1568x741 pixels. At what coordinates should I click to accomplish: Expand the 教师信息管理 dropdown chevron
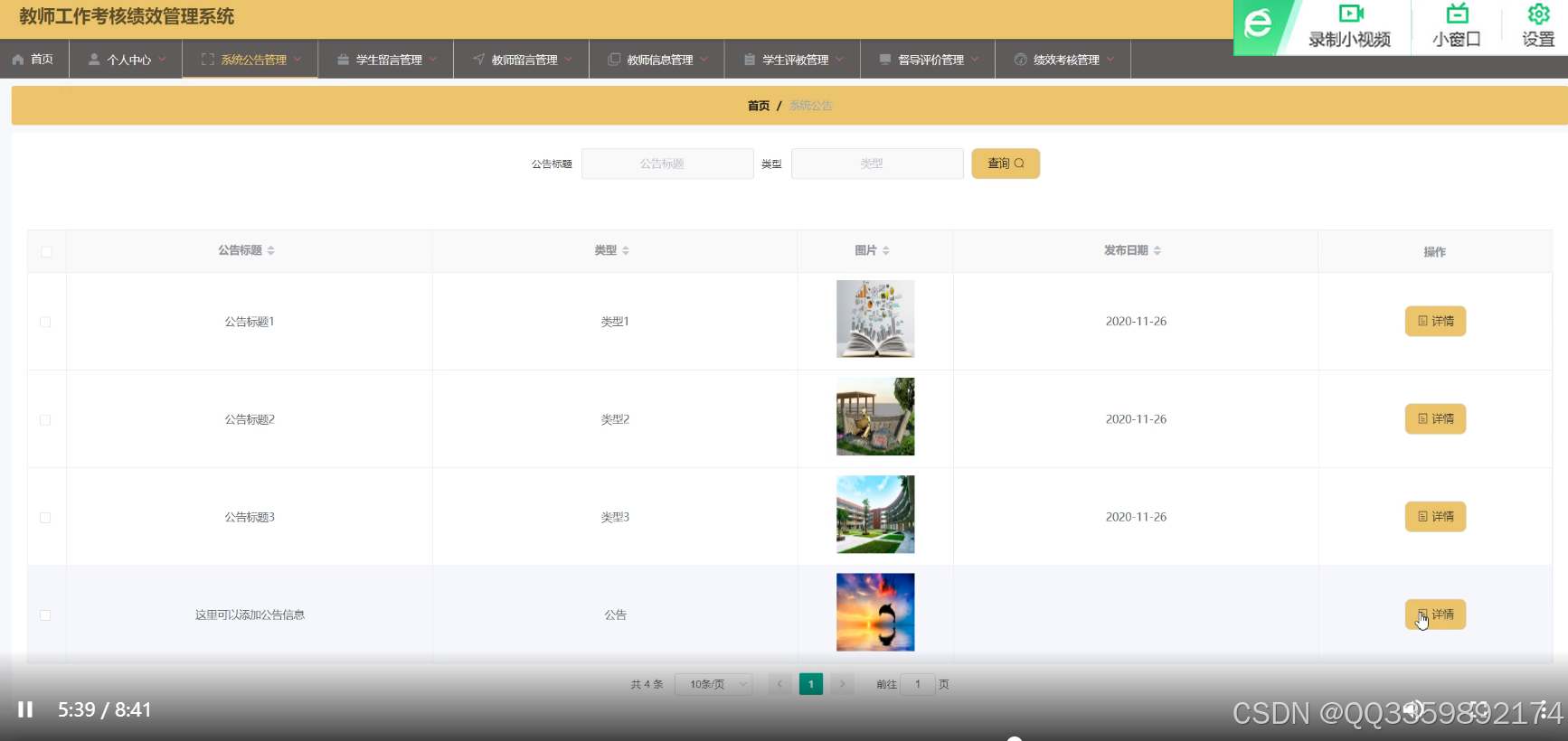click(x=704, y=60)
